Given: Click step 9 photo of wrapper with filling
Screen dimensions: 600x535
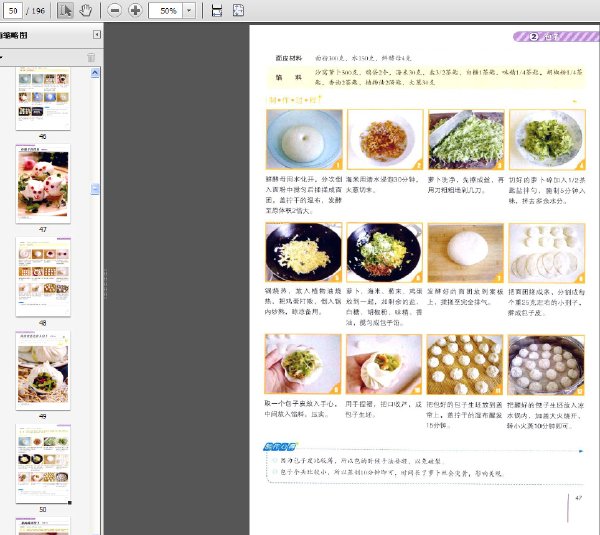Looking at the screenshot, I should coord(303,364).
